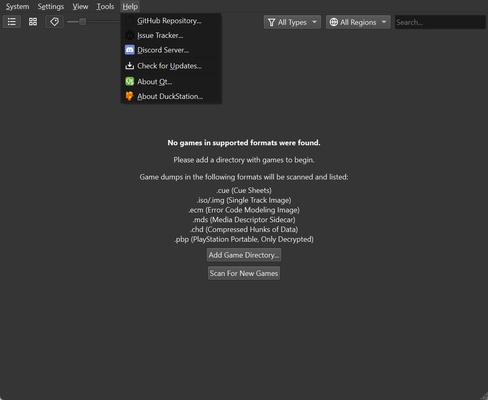
Task: Select Check for Updates...
Action: click(171, 66)
